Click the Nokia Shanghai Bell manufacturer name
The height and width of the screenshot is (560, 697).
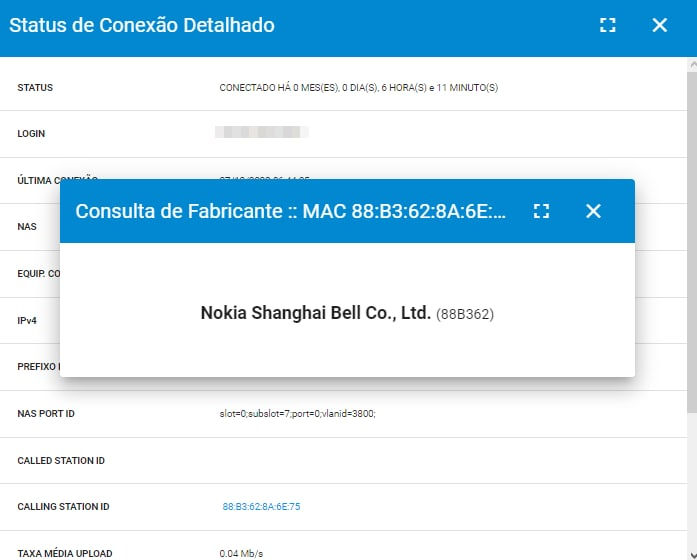tap(315, 313)
